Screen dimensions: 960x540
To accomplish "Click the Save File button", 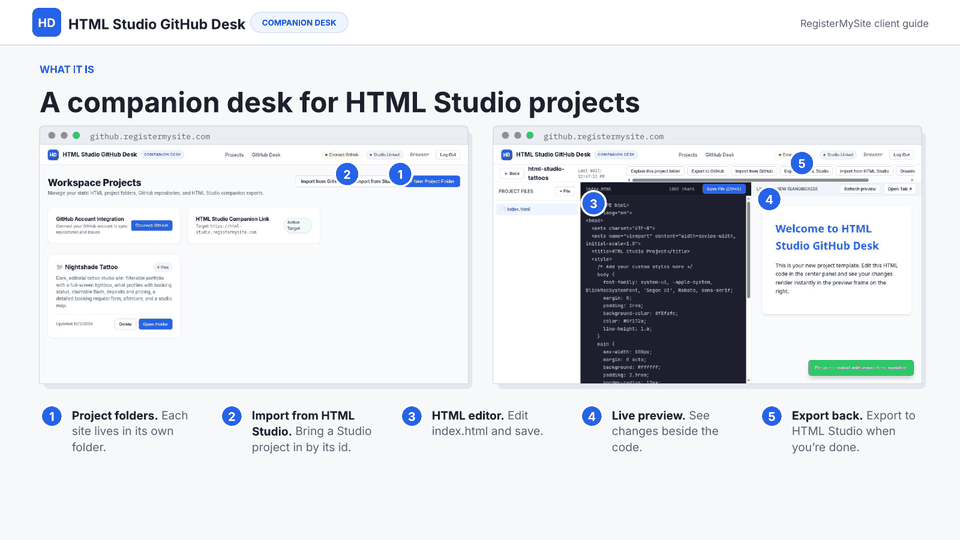I will [724, 189].
